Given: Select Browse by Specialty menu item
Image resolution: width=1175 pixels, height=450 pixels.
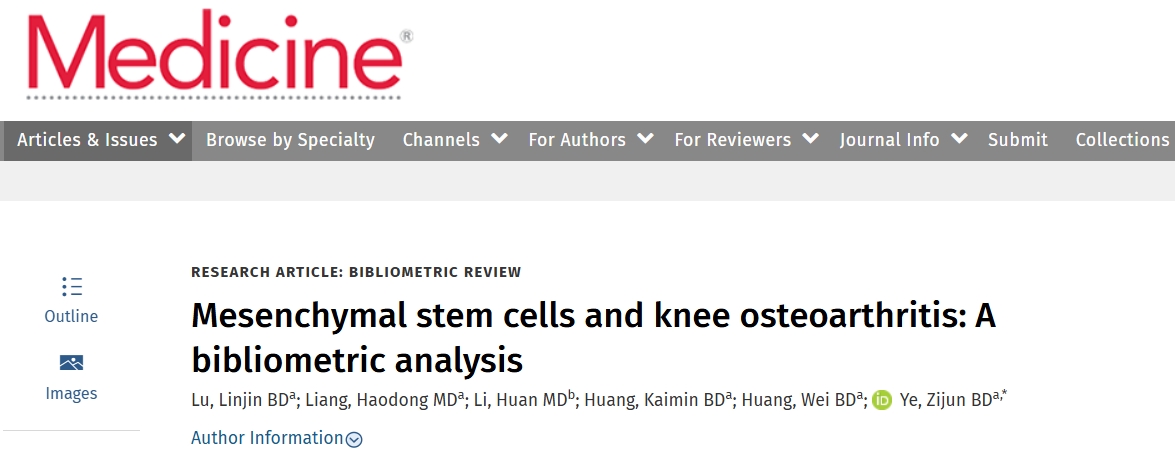Looking at the screenshot, I should pos(290,140).
